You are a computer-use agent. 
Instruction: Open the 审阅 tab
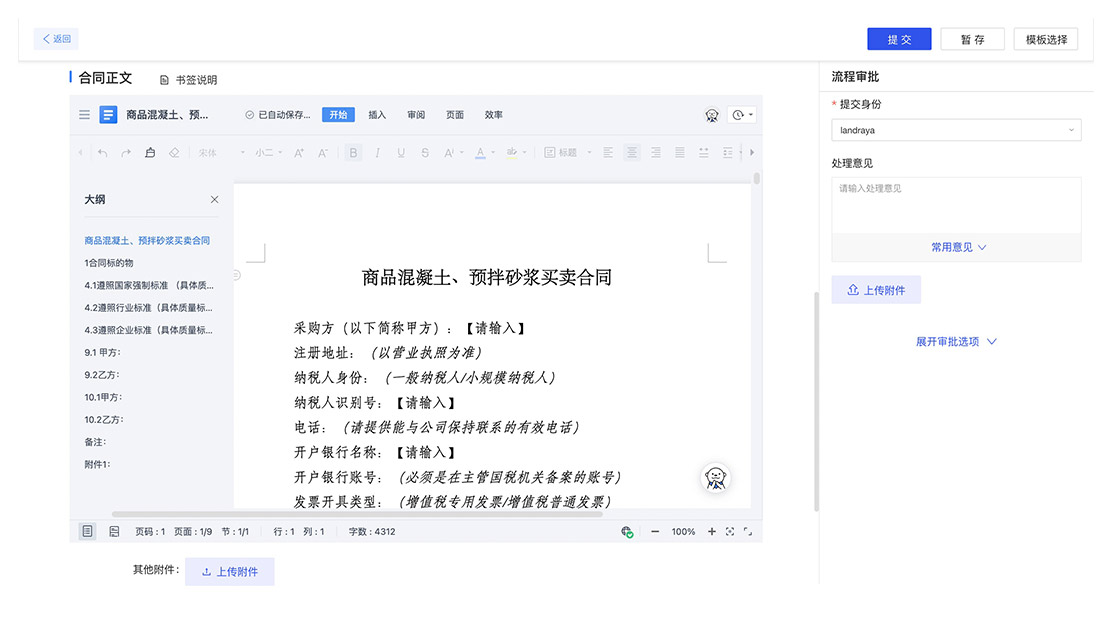pos(416,115)
